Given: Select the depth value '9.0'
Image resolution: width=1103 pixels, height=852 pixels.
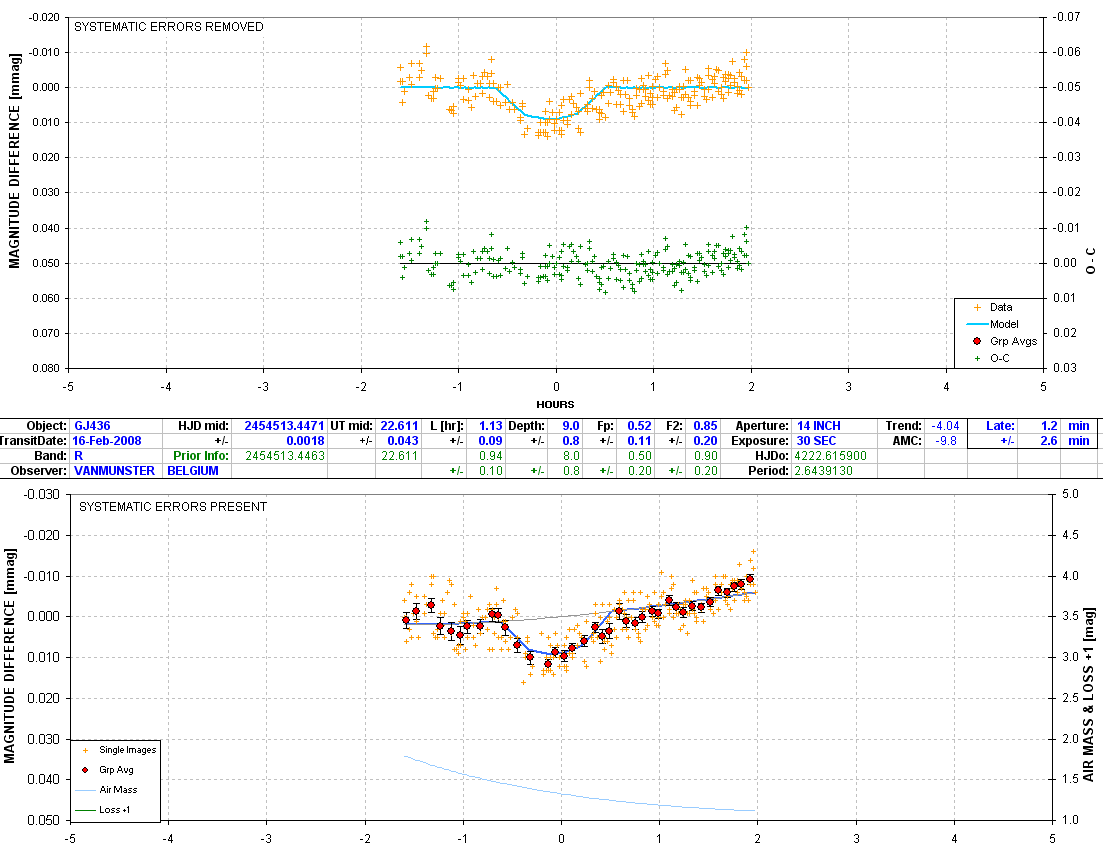Looking at the screenshot, I should click(x=570, y=426).
